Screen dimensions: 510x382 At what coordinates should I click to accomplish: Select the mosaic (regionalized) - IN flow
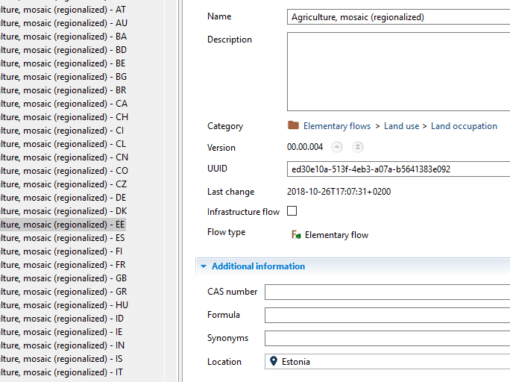62,345
